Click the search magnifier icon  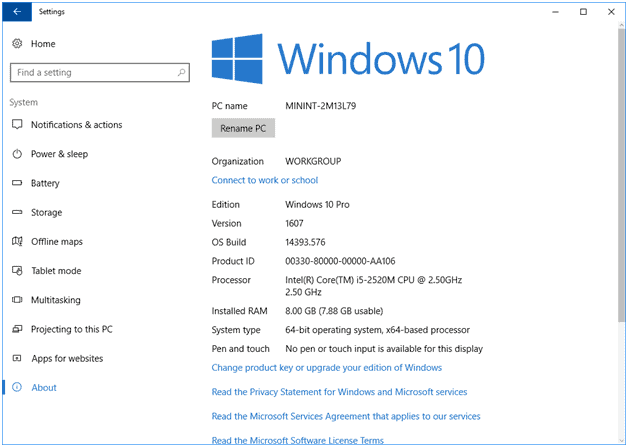click(x=181, y=72)
